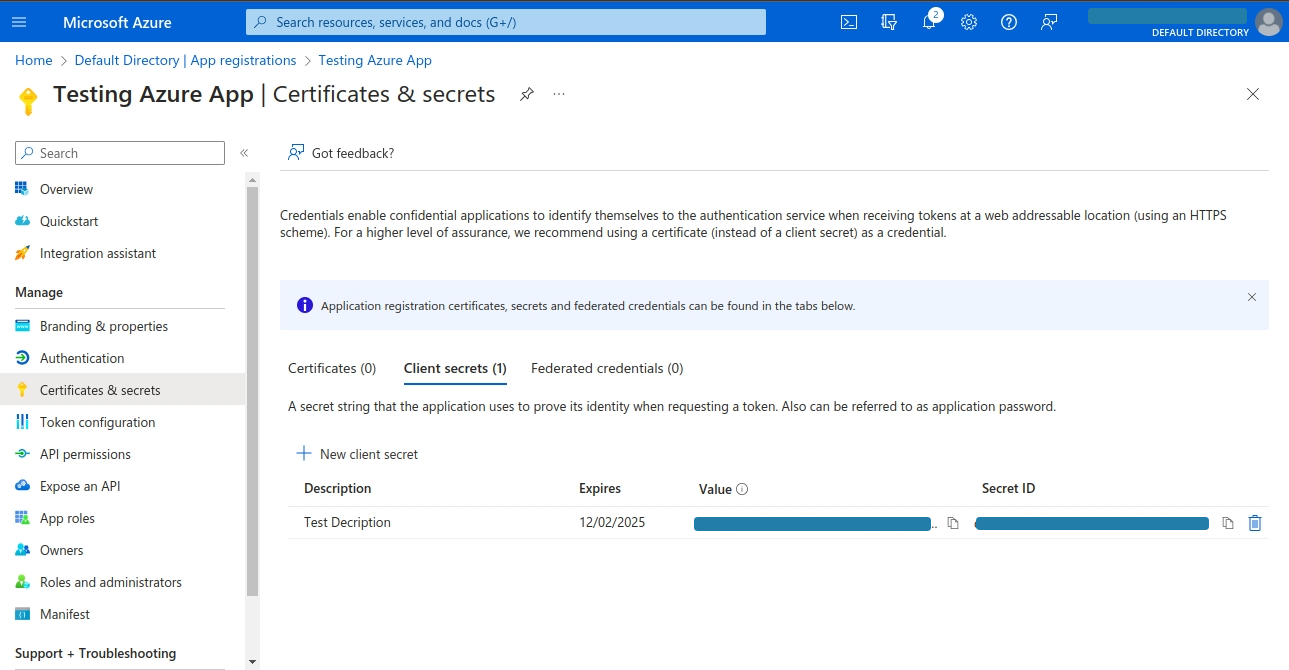Click the Expose an API cloud icon

(22, 486)
